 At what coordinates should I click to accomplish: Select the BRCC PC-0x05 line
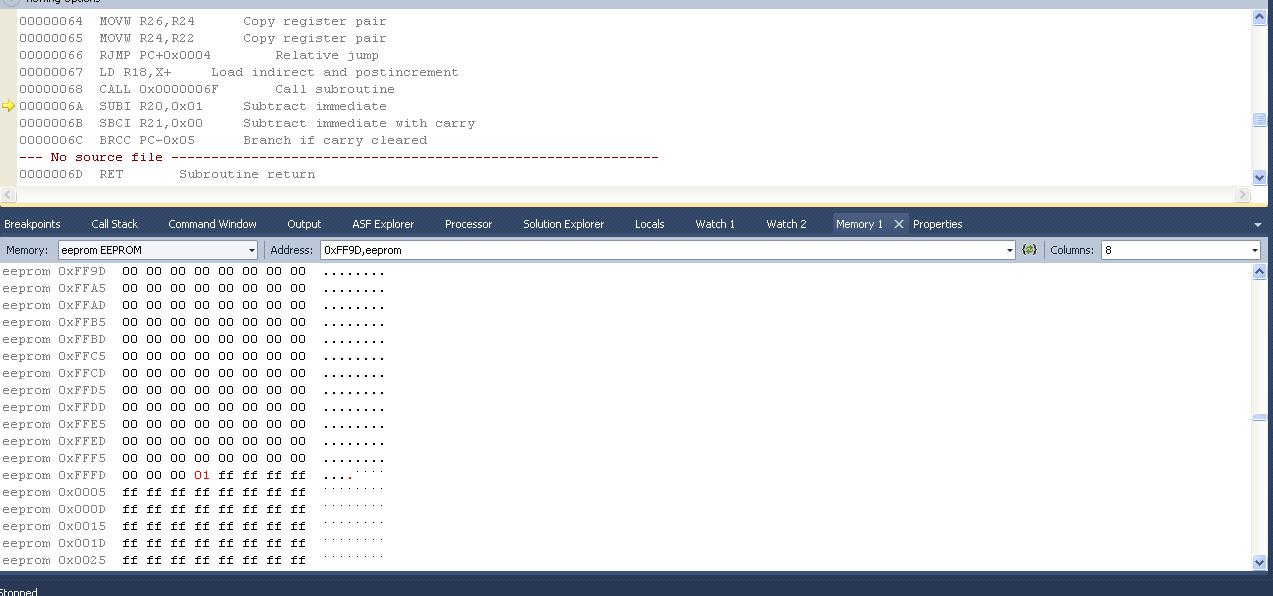223,140
